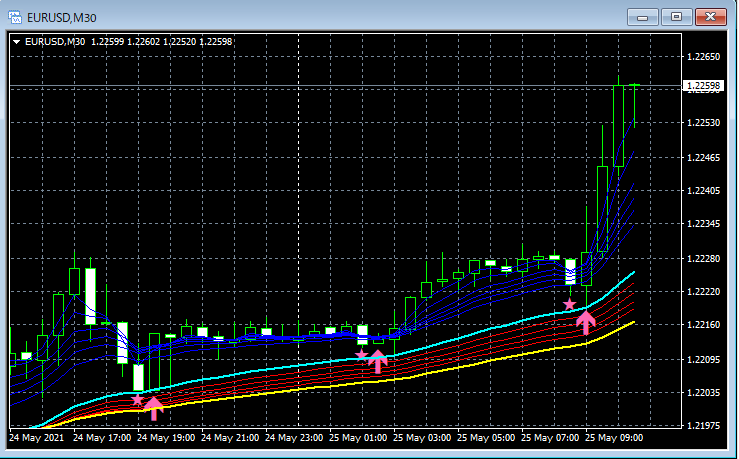Click the 24 May 19:00 time label
The width and height of the screenshot is (739, 459).
click(166, 438)
